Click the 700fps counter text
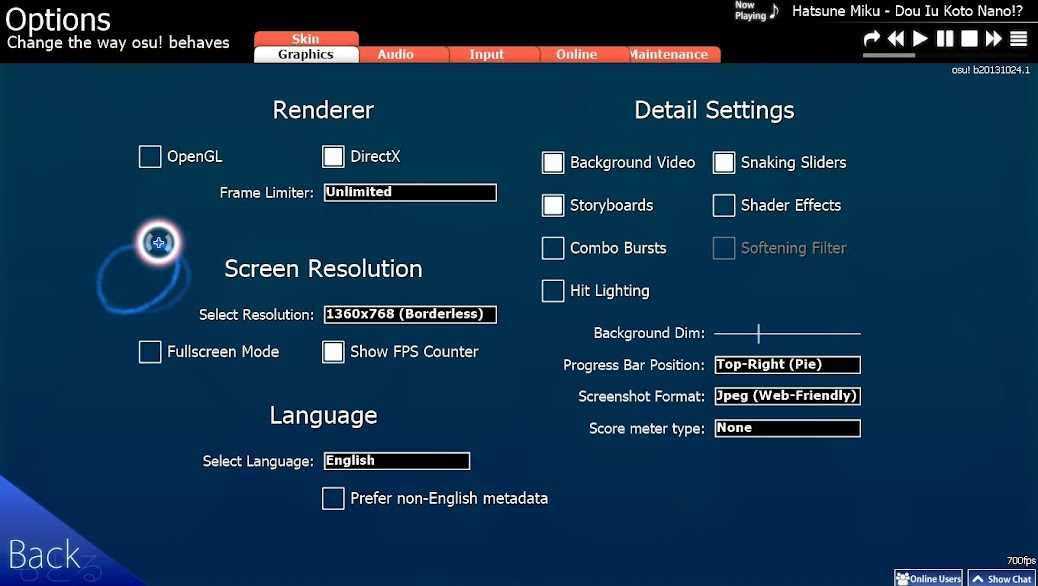Image resolution: width=1038 pixels, height=586 pixels. pyautogui.click(x=1021, y=560)
